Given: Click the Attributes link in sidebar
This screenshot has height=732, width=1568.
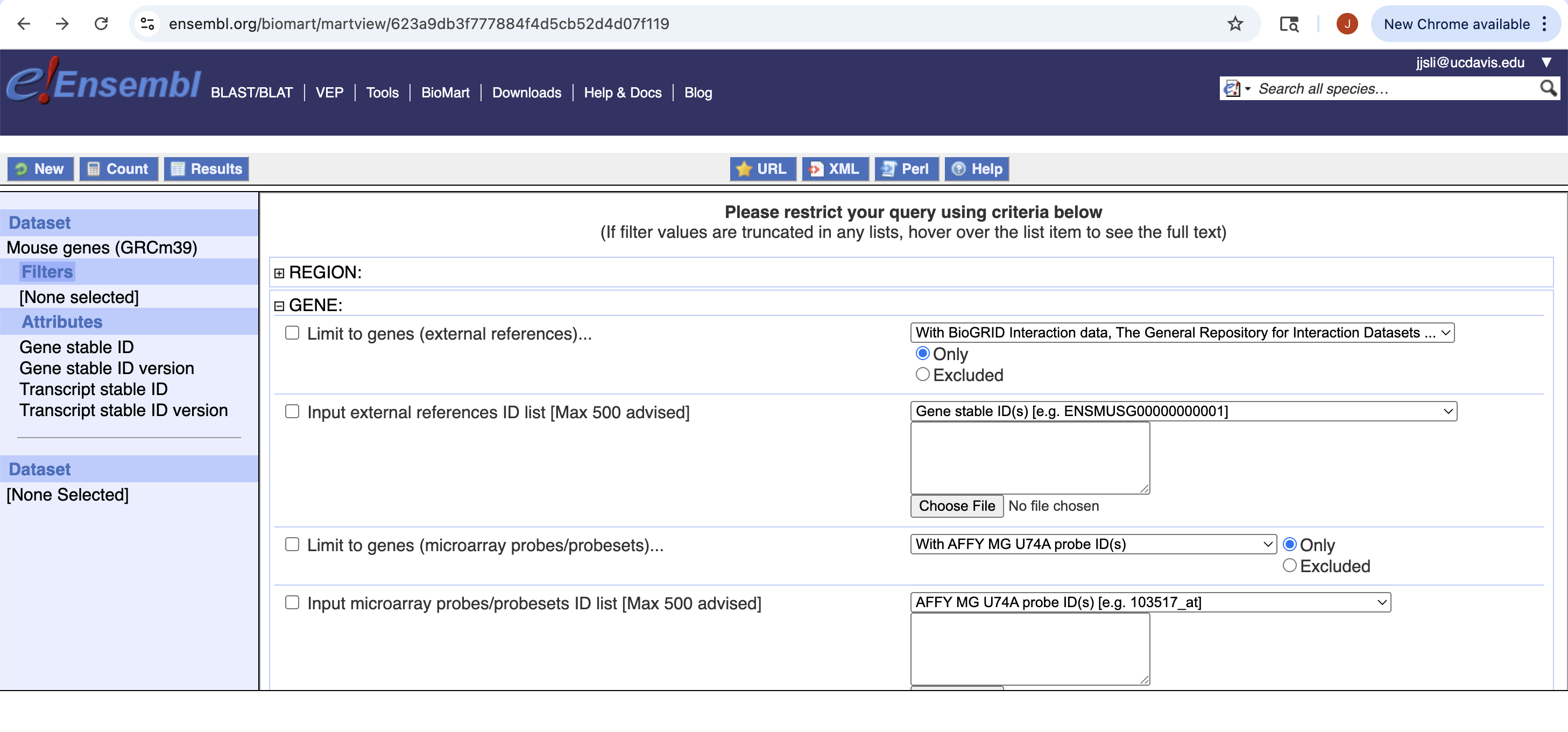Looking at the screenshot, I should (62, 321).
